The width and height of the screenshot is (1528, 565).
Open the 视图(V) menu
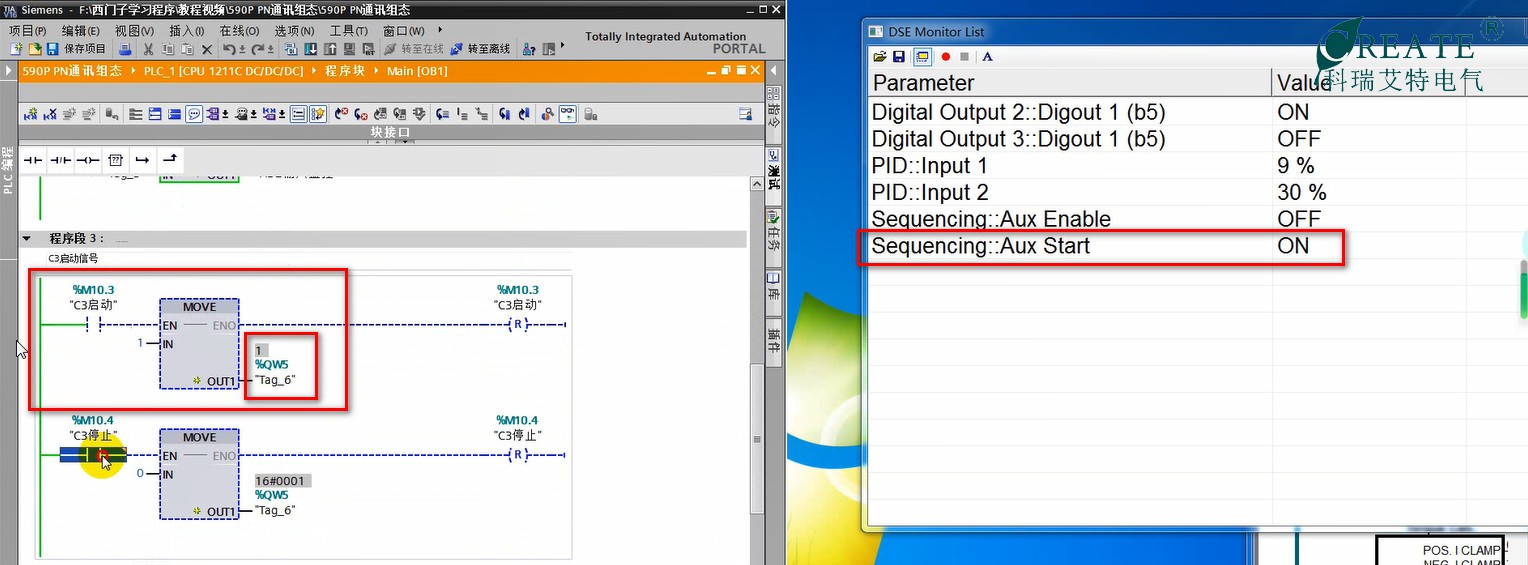click(134, 30)
